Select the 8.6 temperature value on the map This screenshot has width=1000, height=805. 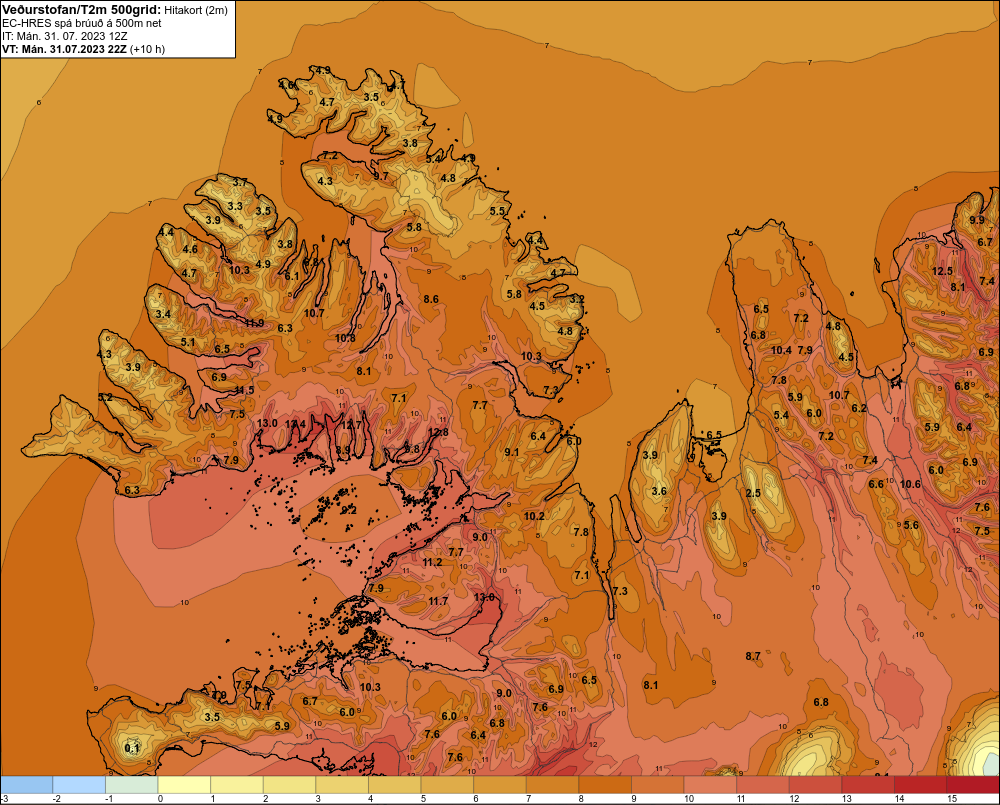point(431,299)
